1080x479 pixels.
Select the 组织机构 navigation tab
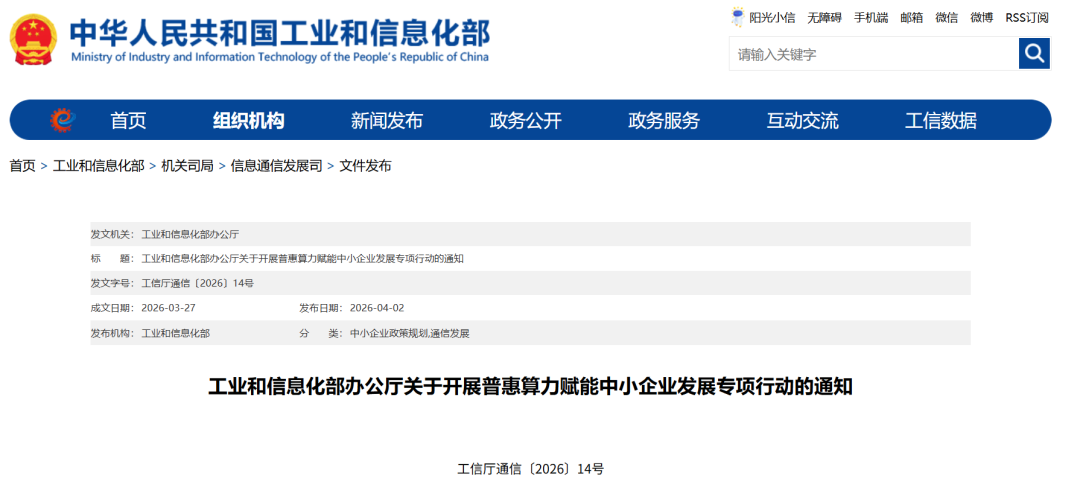pyautogui.click(x=248, y=121)
